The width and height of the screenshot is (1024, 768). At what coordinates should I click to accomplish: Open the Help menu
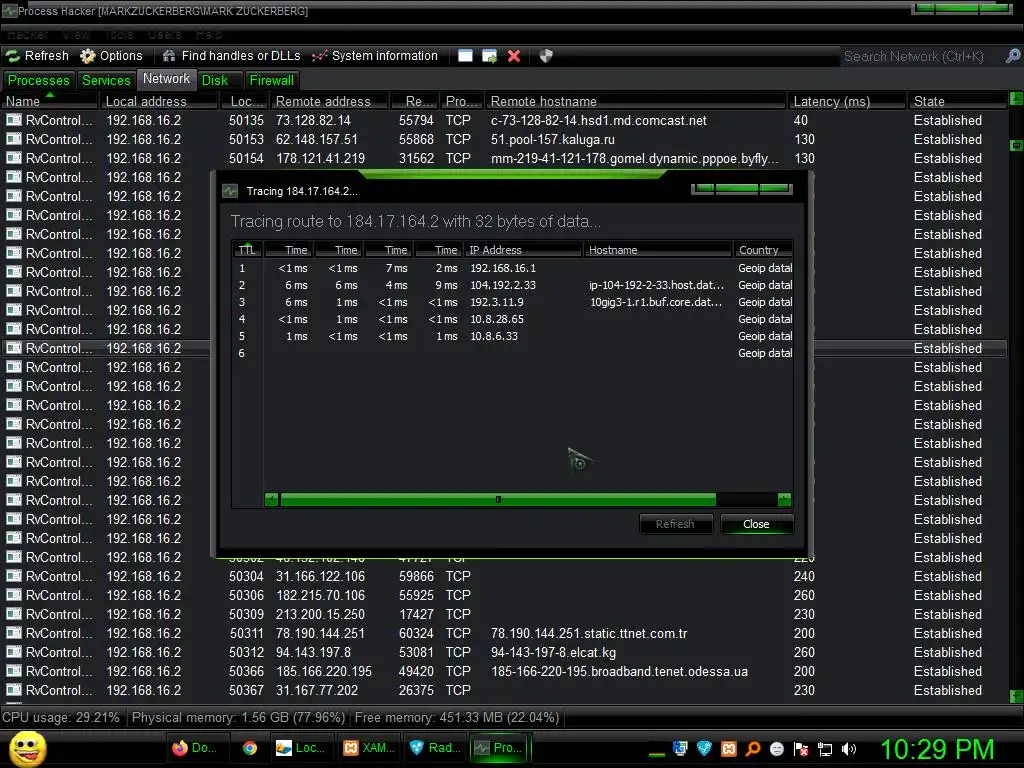coord(208,35)
